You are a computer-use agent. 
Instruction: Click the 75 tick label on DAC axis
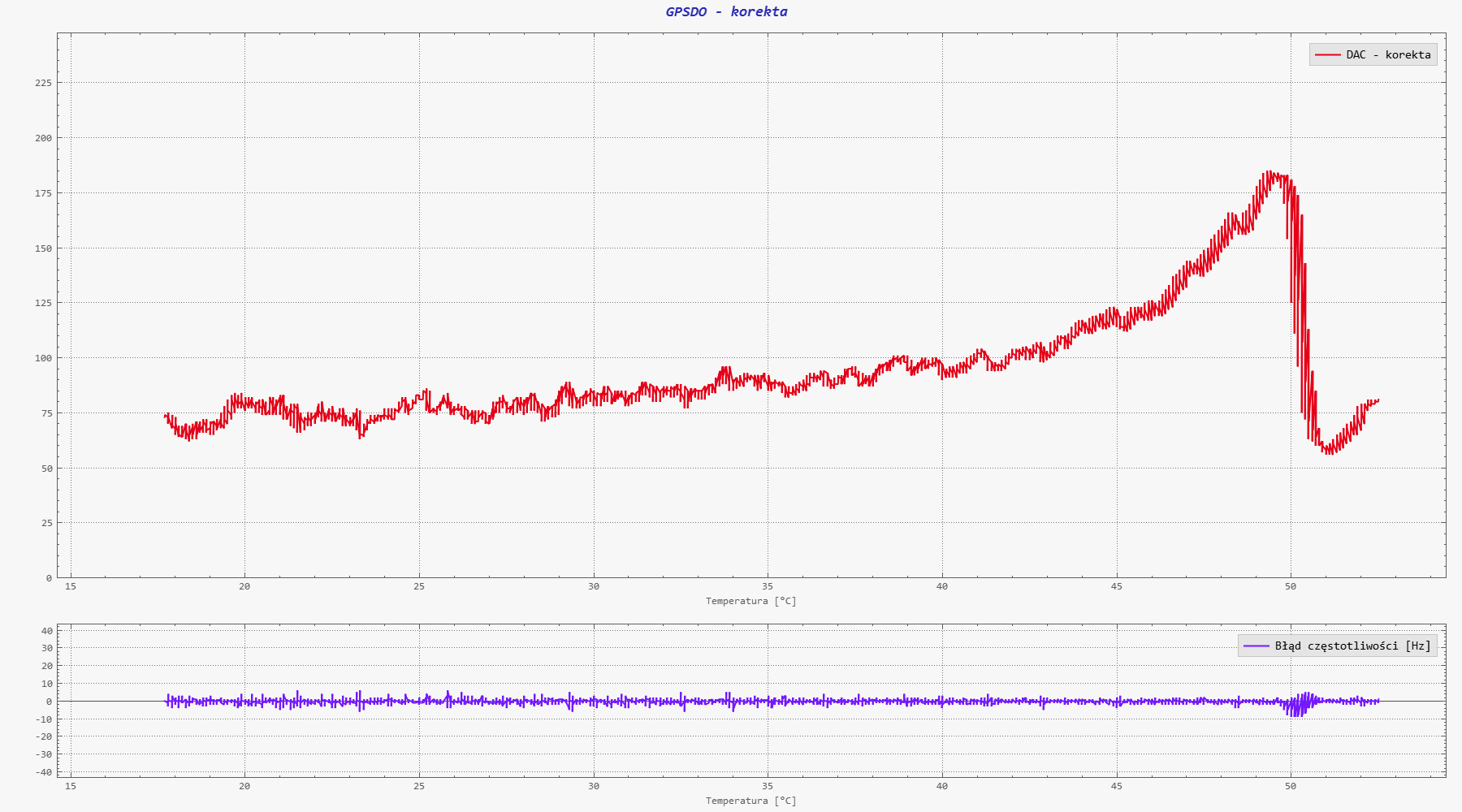[x=46, y=413]
